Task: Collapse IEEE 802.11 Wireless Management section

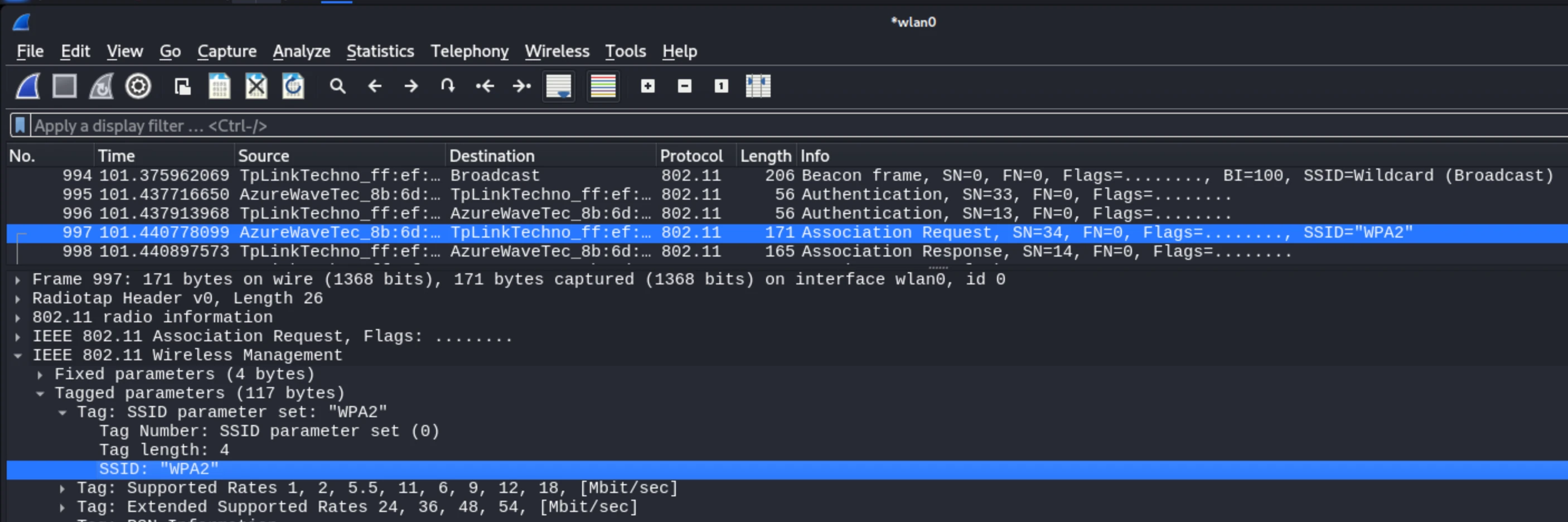Action: [18, 356]
